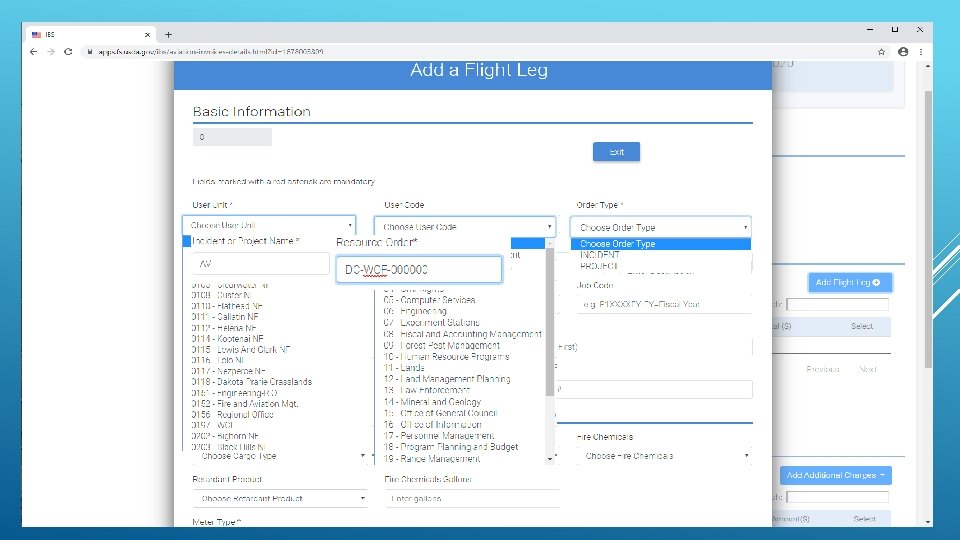Choose 05 - Computer Services user code
The image size is (960, 540).
pos(429,300)
